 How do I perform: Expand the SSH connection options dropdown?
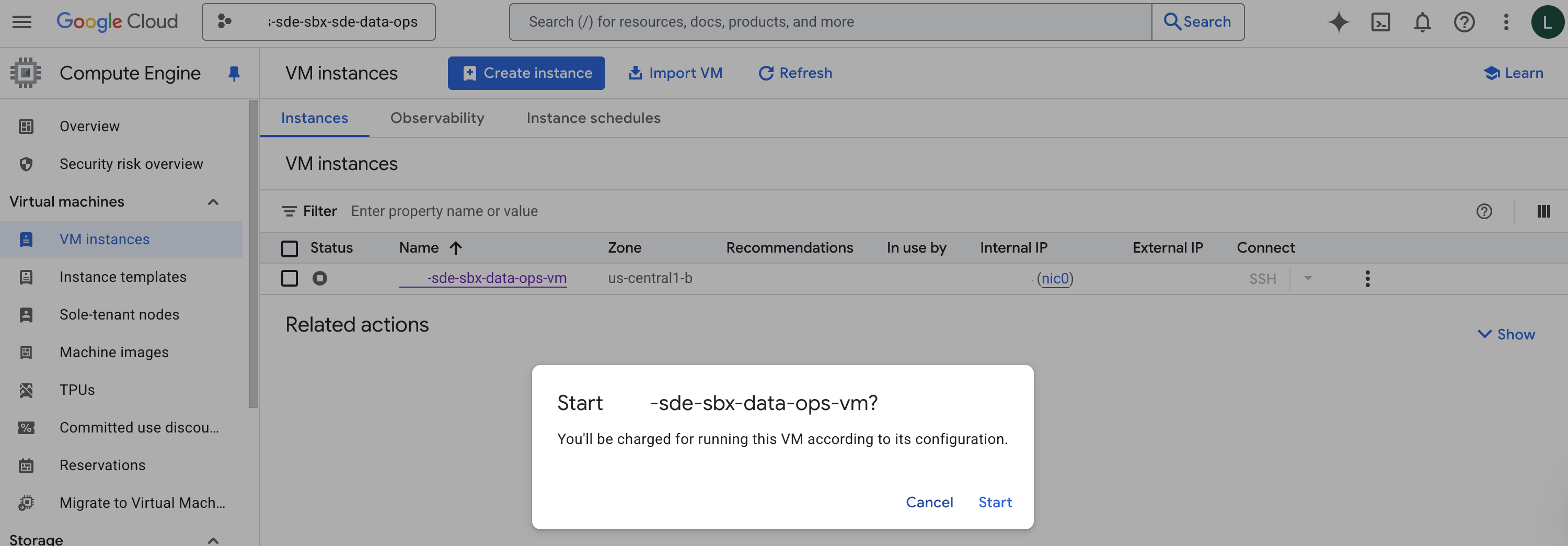tap(1308, 278)
